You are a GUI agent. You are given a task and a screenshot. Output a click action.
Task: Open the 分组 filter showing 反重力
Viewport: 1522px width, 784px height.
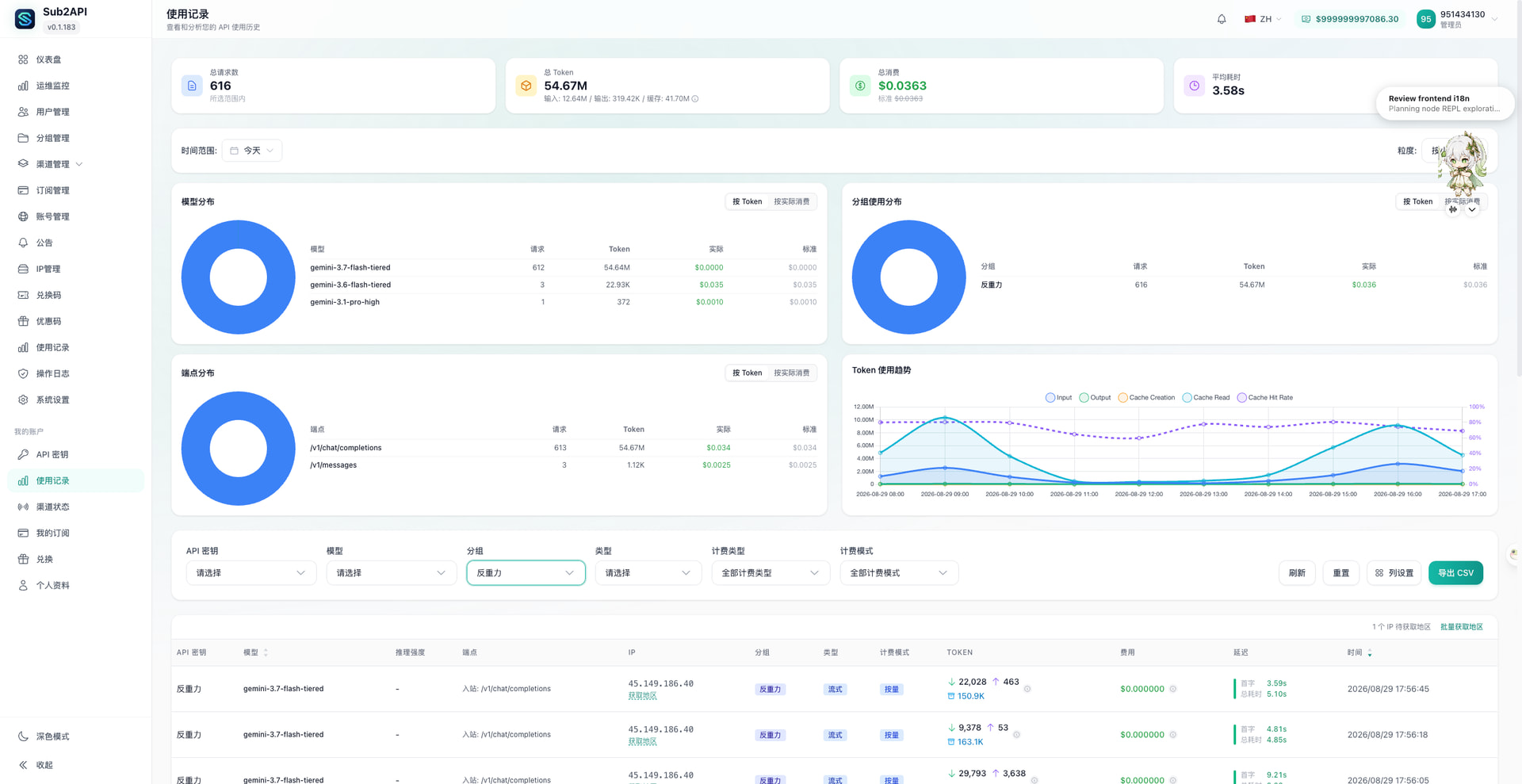(526, 573)
